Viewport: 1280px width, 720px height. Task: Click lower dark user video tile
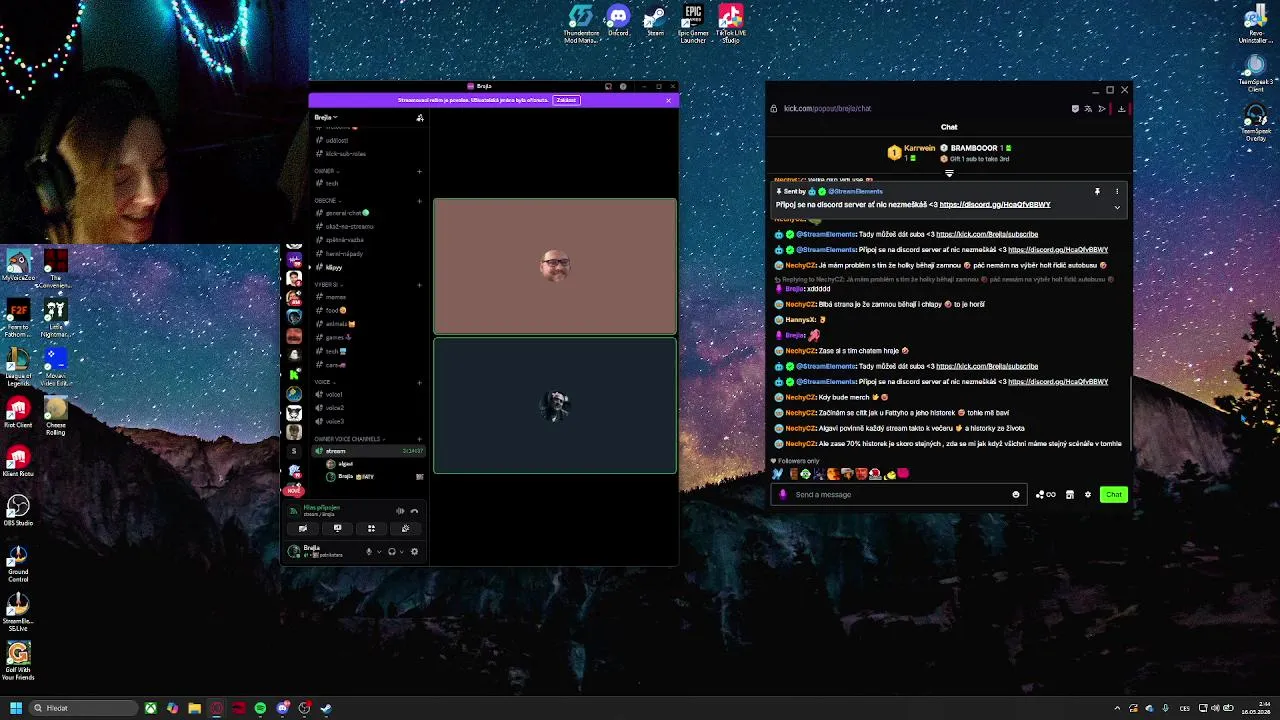pos(555,405)
